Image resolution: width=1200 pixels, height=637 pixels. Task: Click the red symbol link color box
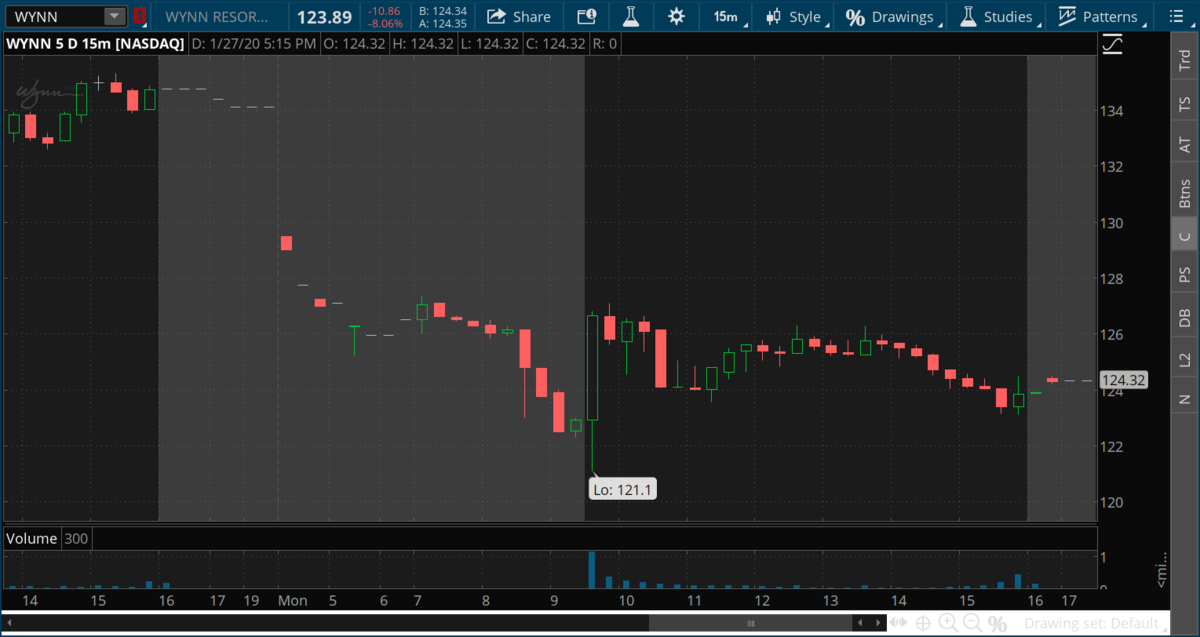click(139, 16)
